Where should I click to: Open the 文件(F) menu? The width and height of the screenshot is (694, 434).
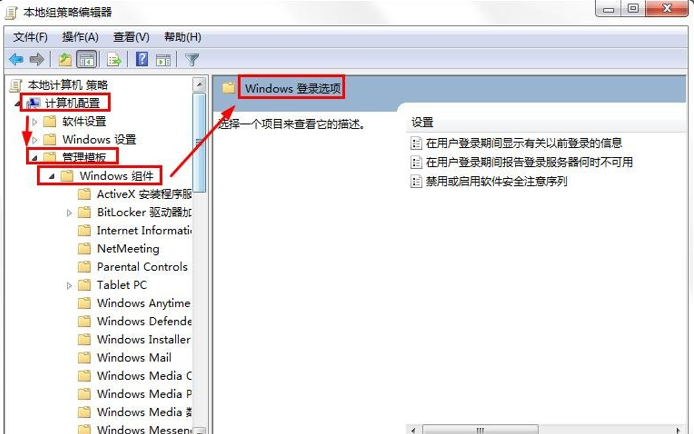click(x=30, y=37)
